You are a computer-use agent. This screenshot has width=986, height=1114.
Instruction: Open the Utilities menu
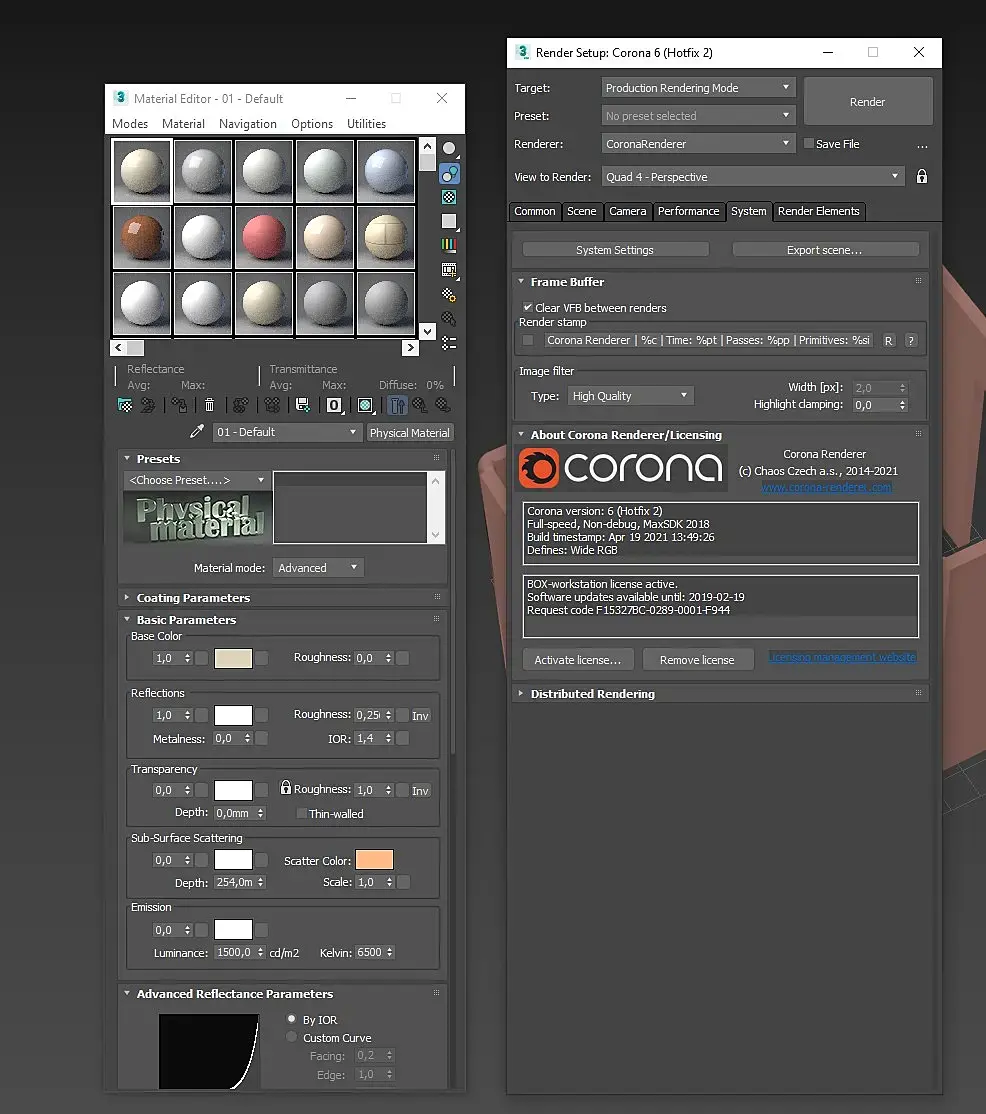[367, 124]
